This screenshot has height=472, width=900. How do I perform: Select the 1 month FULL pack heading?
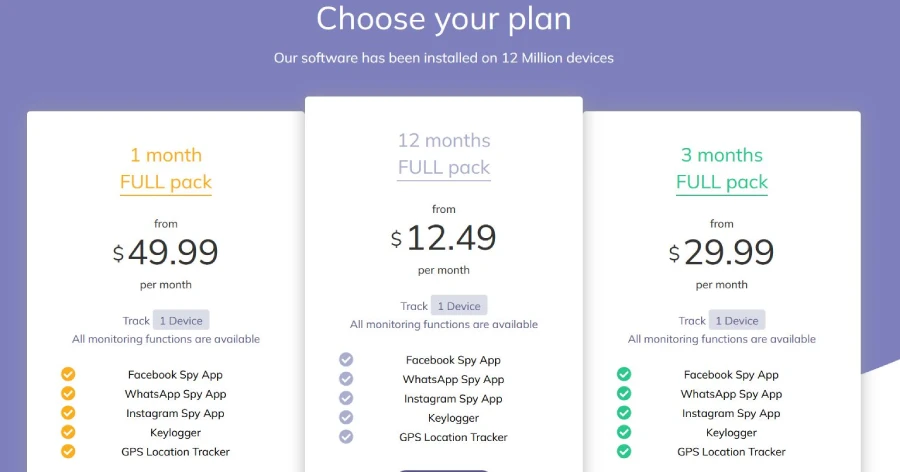(166, 169)
